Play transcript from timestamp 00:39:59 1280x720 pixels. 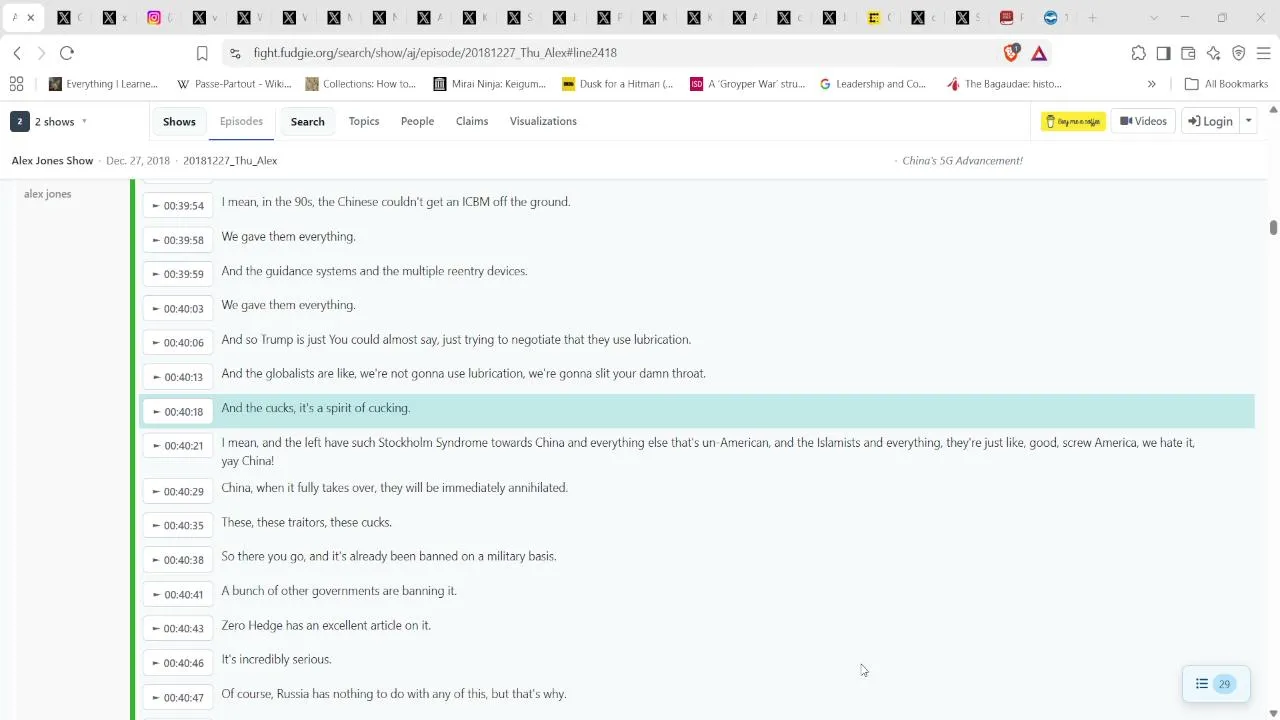178,274
